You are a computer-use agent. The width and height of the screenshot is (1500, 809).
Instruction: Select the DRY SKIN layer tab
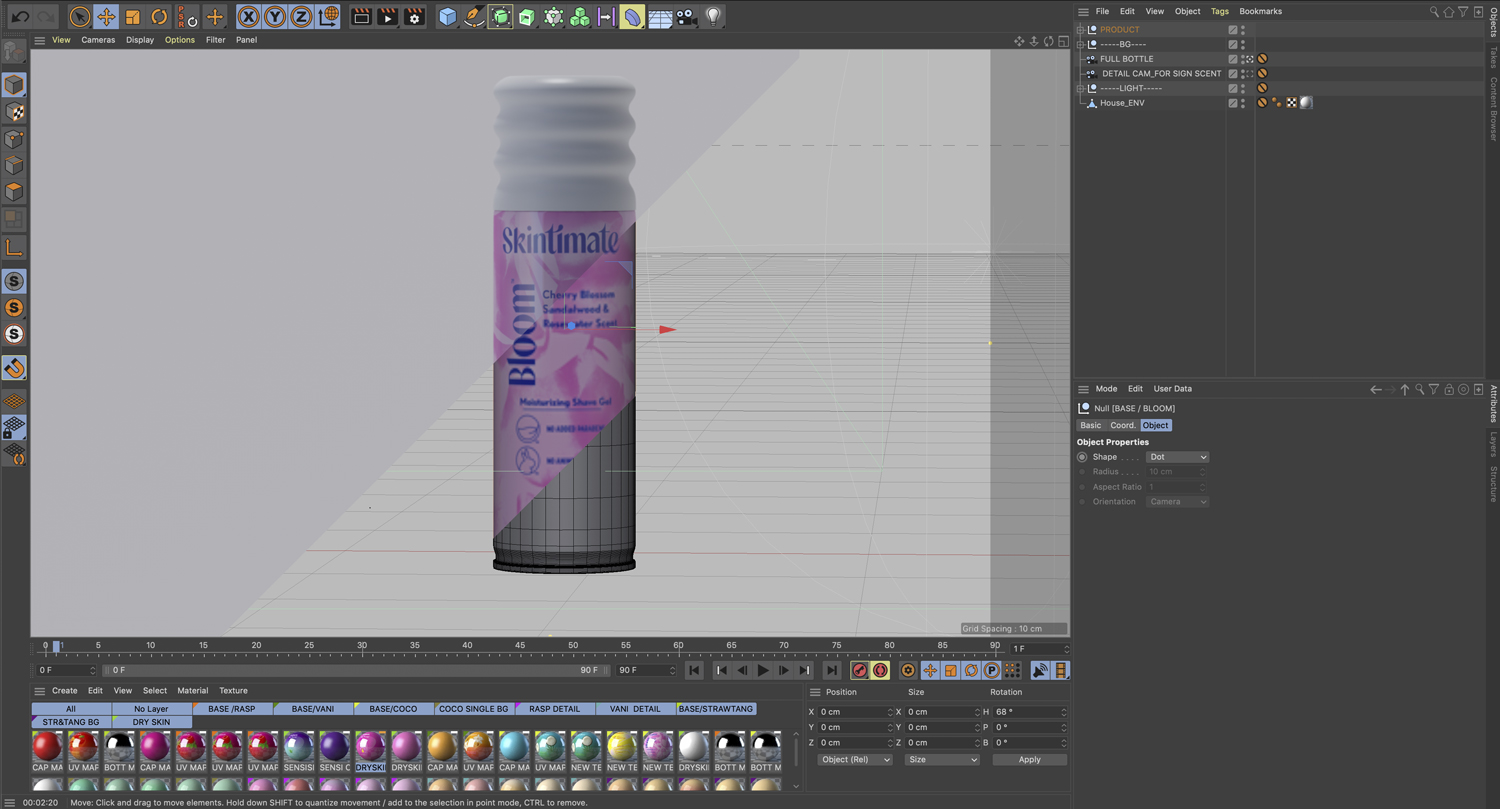point(151,722)
